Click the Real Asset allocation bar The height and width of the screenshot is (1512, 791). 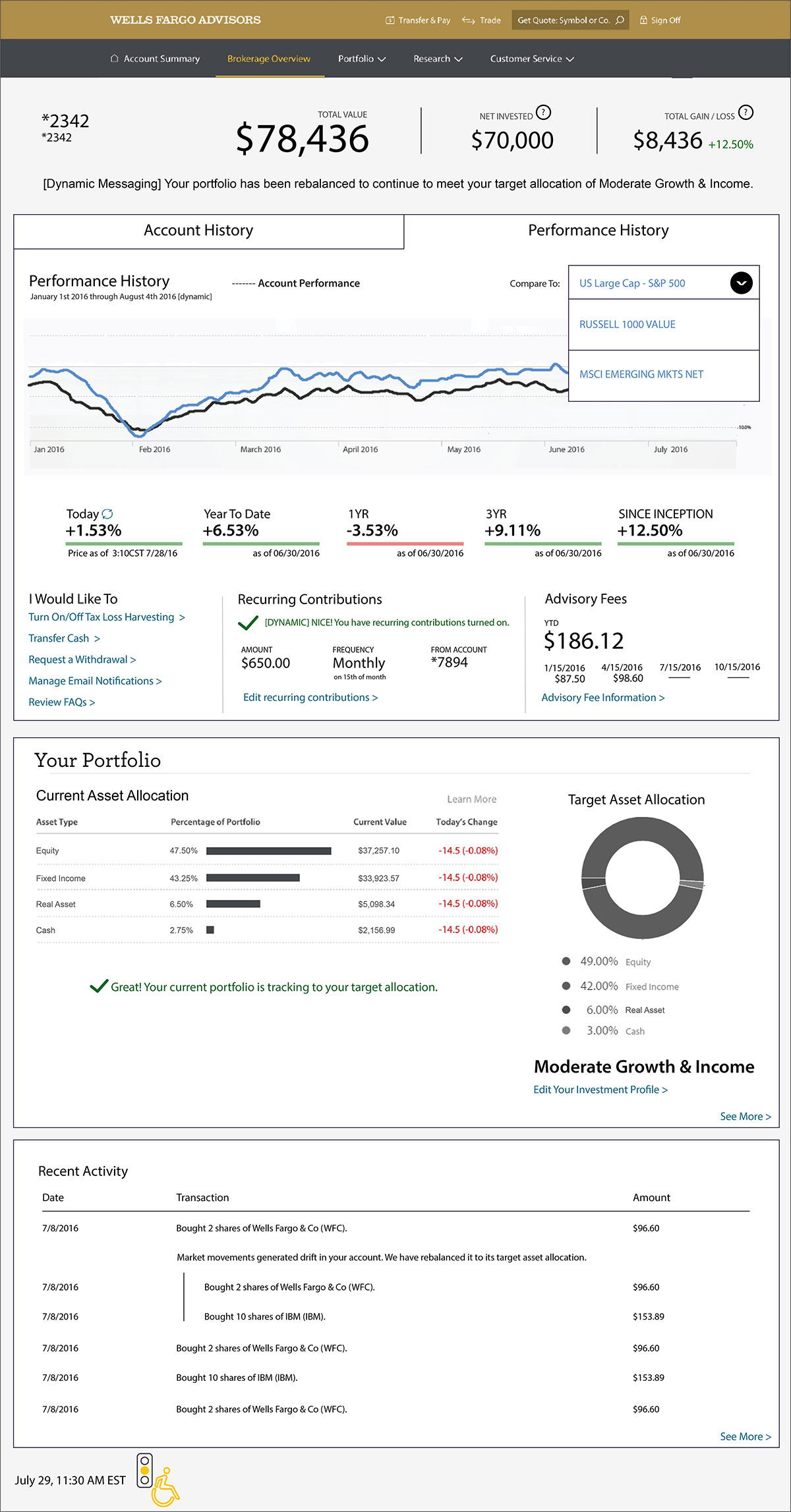[233, 904]
